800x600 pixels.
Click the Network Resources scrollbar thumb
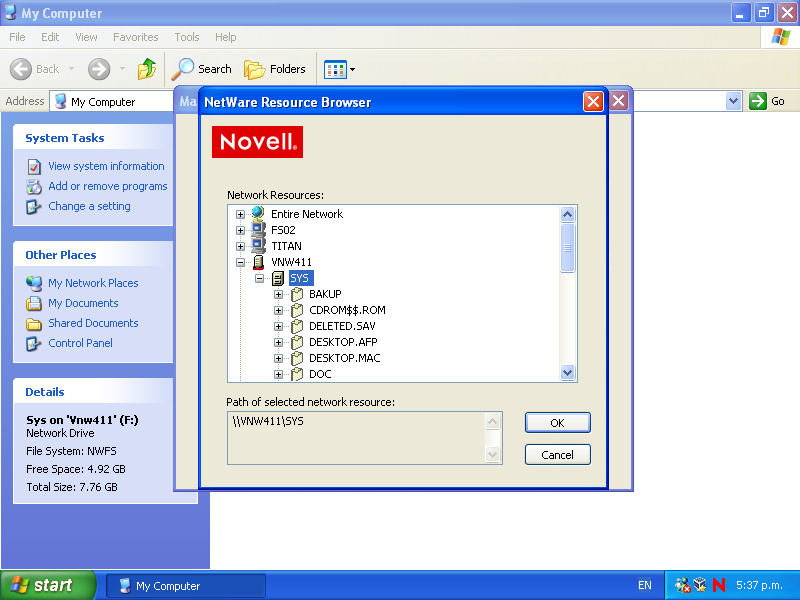coord(567,248)
